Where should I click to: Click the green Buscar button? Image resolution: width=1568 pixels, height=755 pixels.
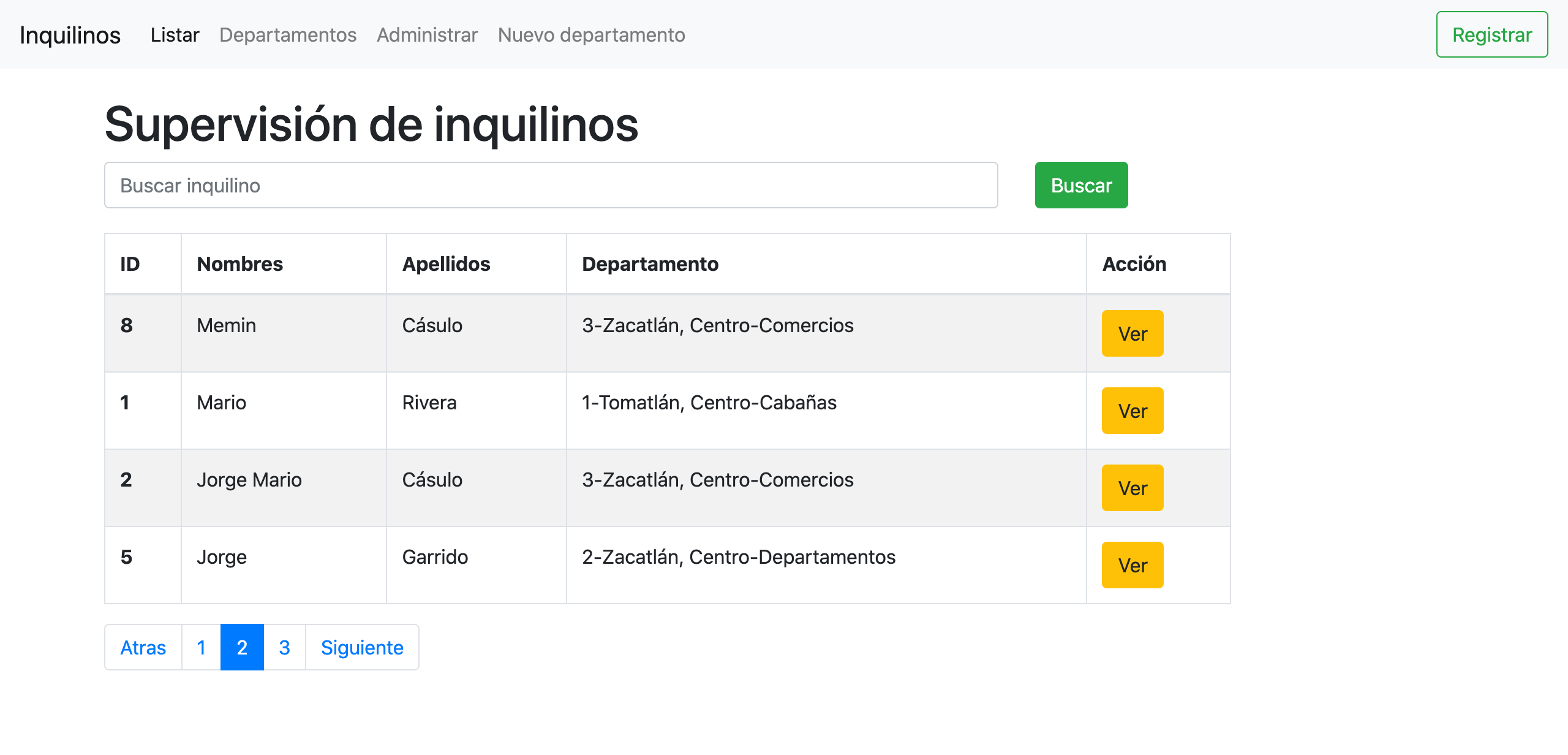[1081, 185]
